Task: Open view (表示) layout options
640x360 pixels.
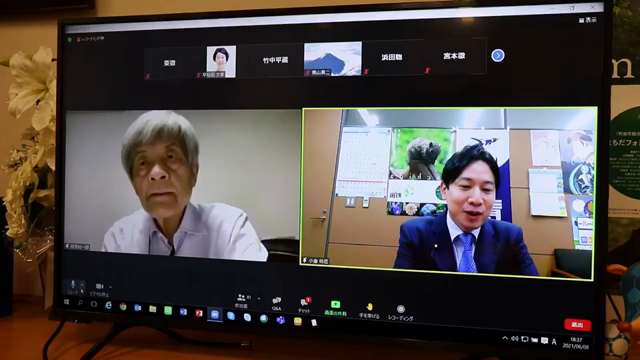Action: tap(588, 20)
